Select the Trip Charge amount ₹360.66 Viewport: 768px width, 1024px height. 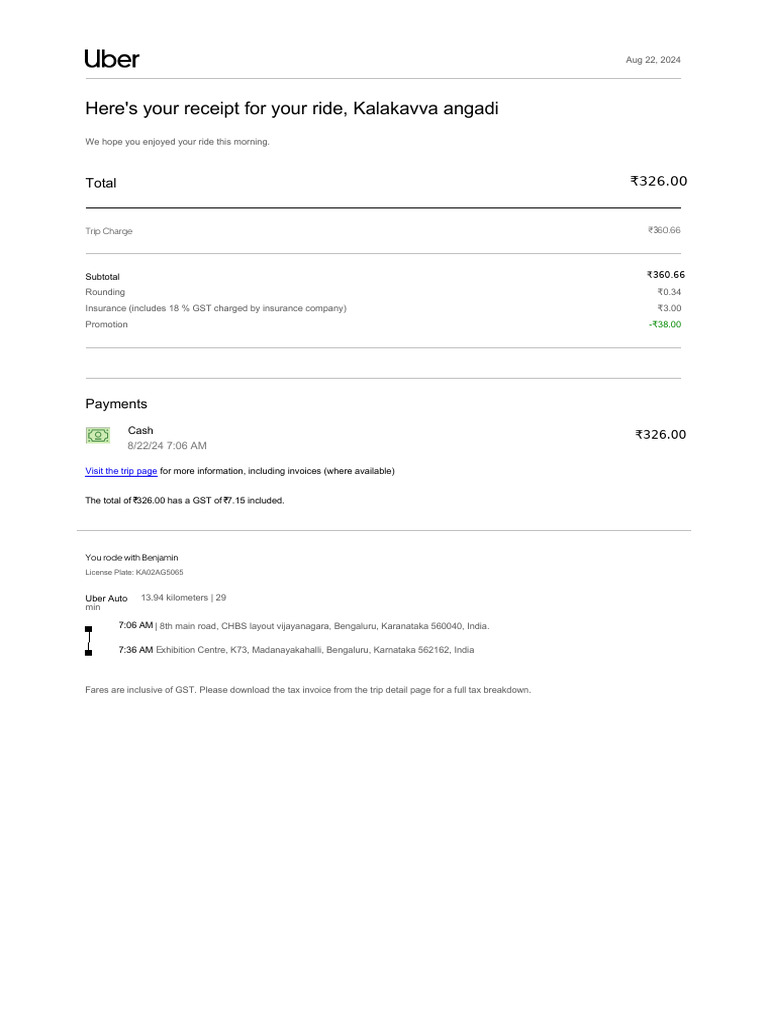pos(664,230)
